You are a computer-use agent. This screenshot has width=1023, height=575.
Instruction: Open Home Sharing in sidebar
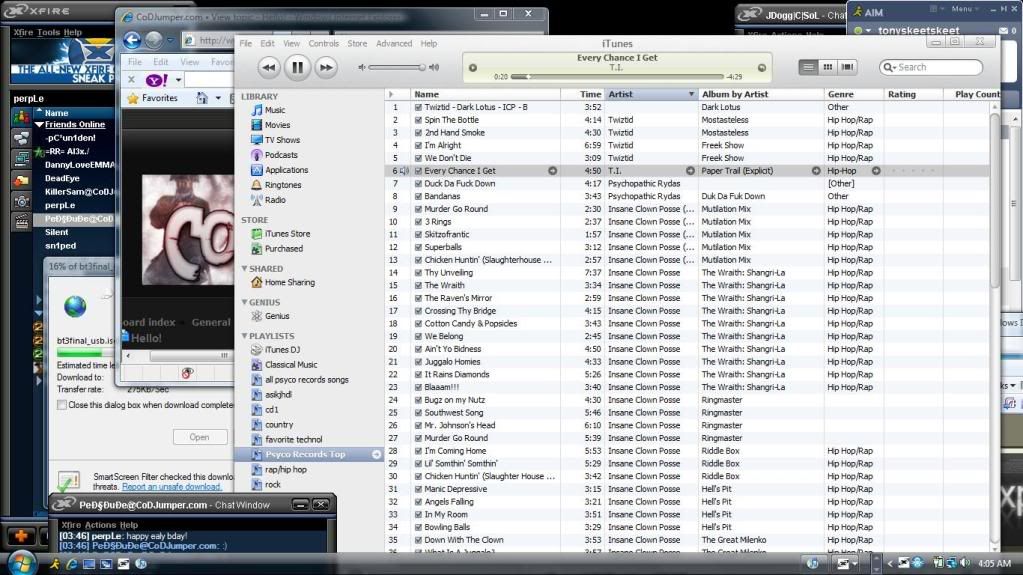[x=289, y=283]
